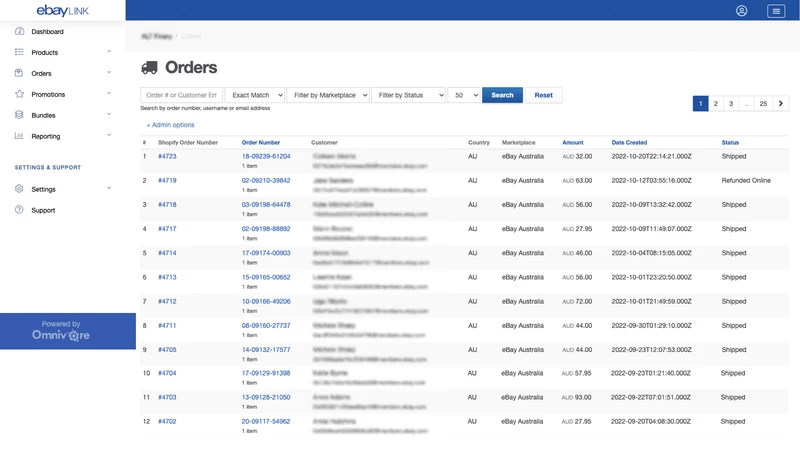This screenshot has width=800, height=450.
Task: Click the Order # or Customer search field
Action: point(182,95)
